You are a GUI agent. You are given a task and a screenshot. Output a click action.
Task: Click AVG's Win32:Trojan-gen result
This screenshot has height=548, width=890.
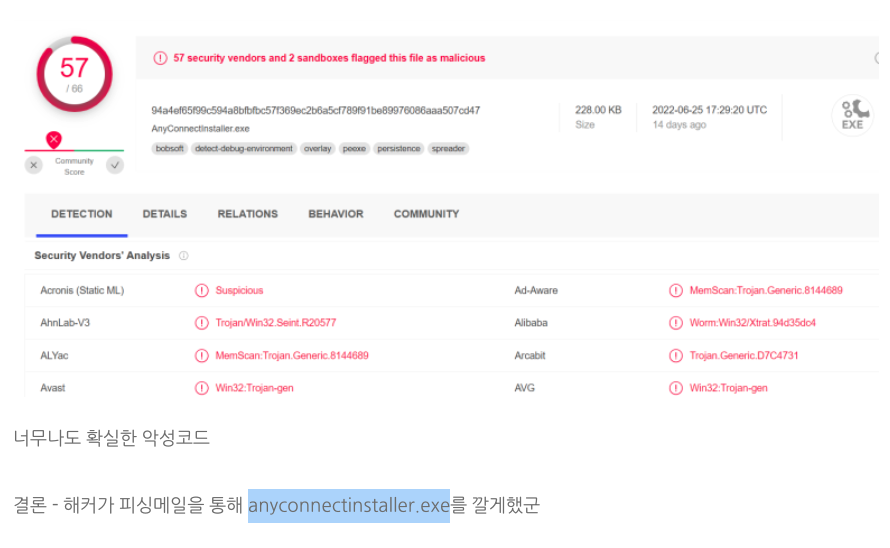[x=728, y=388]
